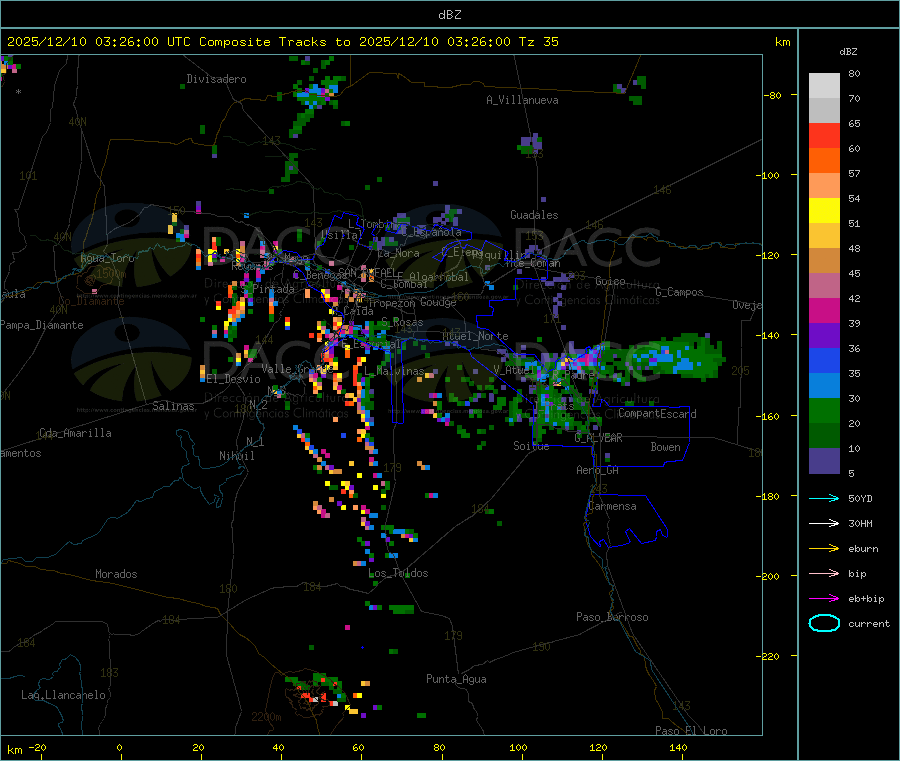Click the magenta eb+bip arrow icon

point(824,599)
